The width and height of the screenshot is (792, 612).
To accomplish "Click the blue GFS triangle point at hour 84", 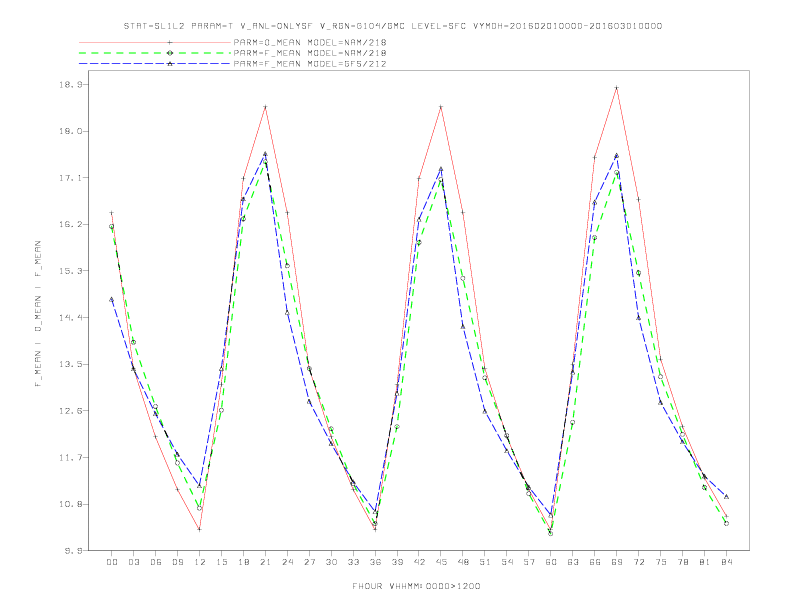I will [726, 497].
